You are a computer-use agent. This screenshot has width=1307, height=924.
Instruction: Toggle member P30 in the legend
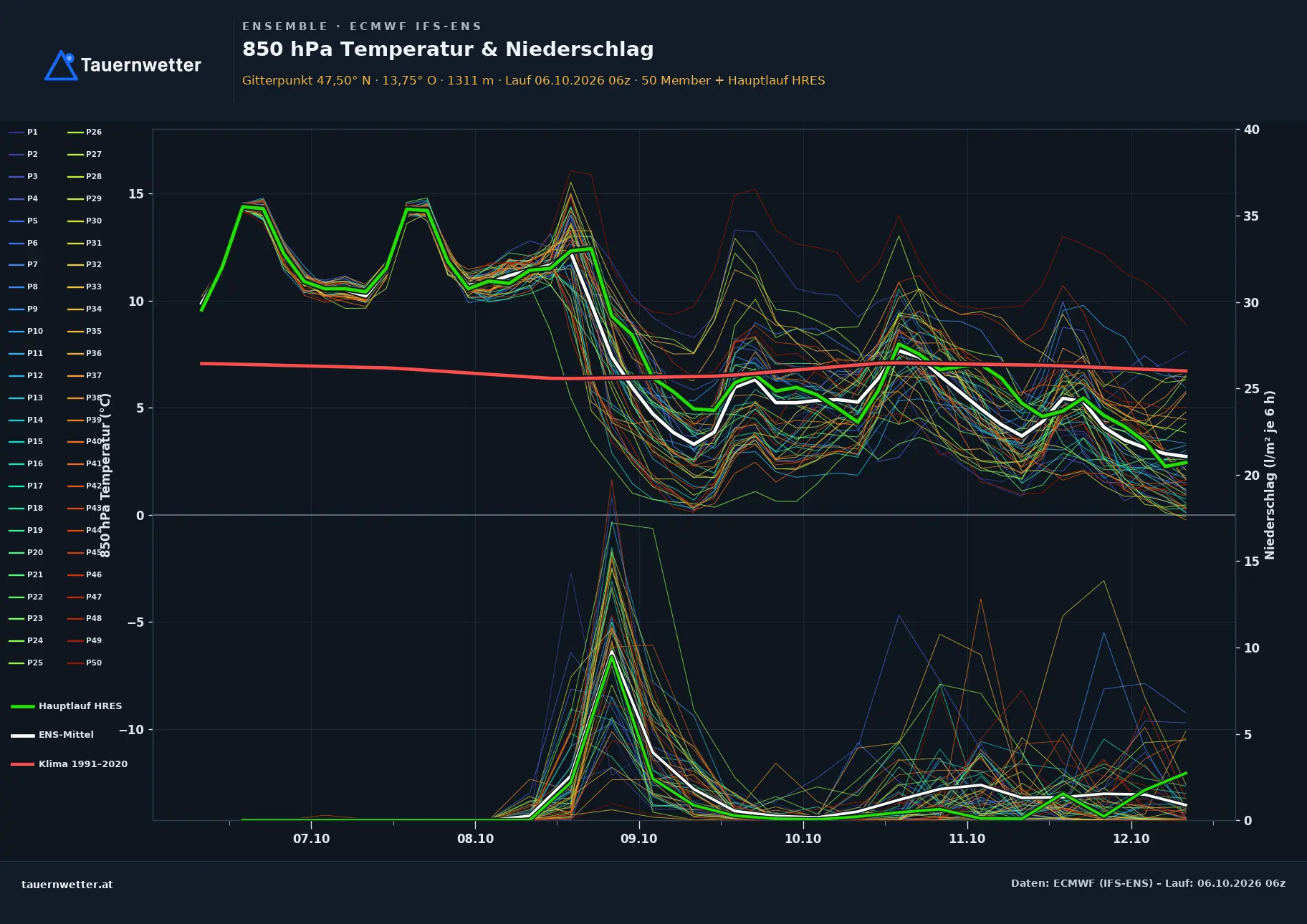tap(85, 221)
